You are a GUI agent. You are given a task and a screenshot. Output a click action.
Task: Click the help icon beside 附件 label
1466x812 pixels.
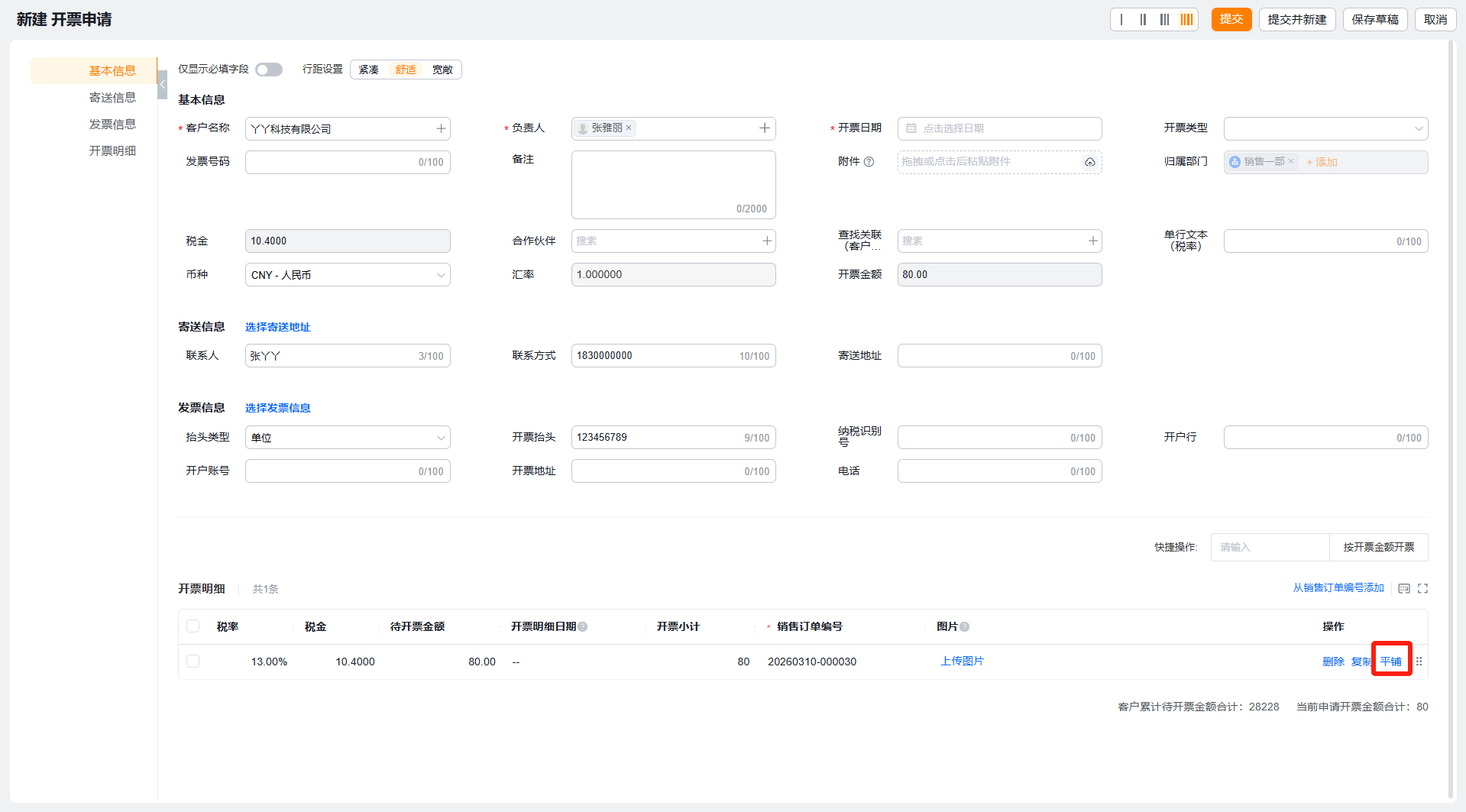[869, 162]
